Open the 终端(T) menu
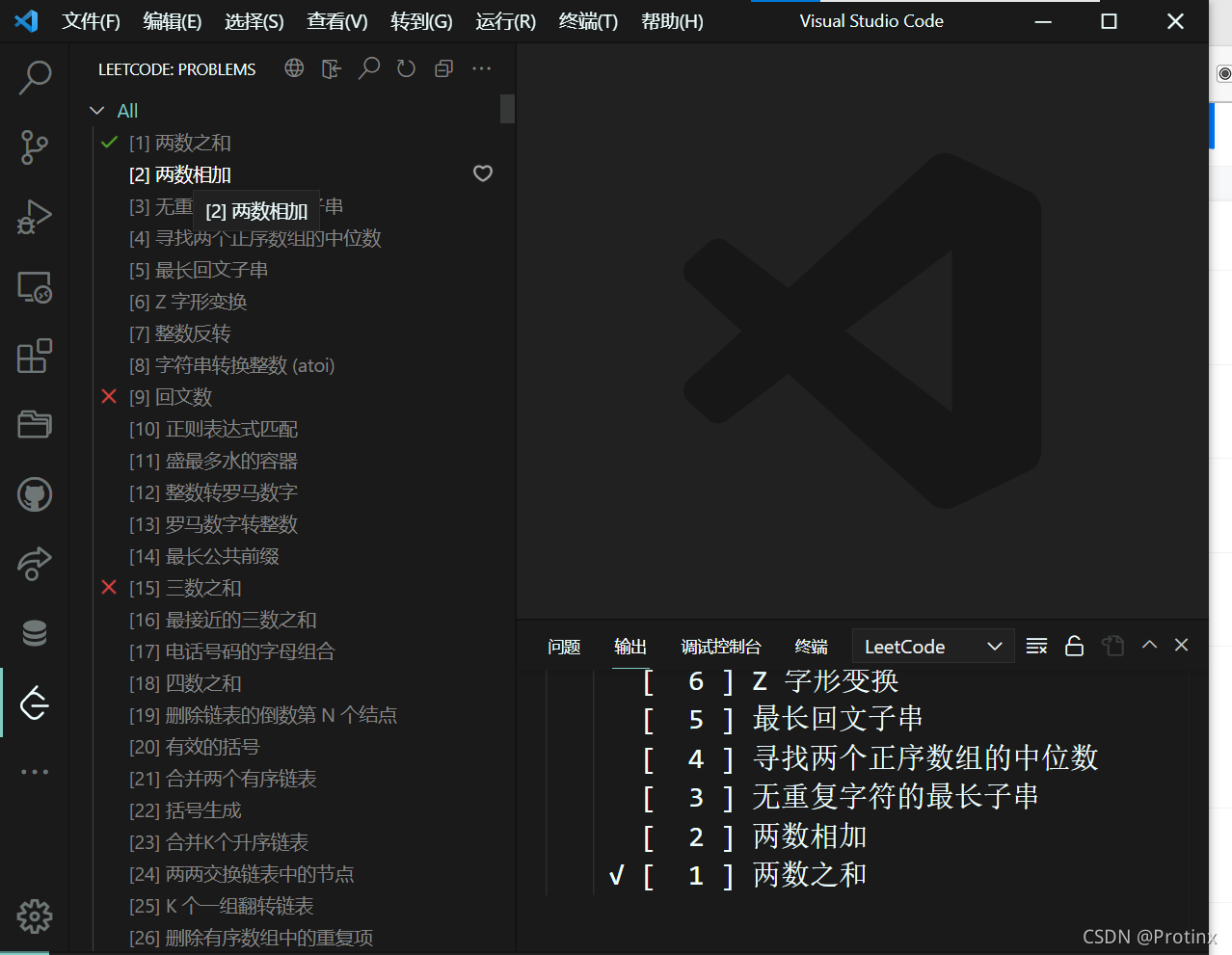This screenshot has height=955, width=1232. 588,21
